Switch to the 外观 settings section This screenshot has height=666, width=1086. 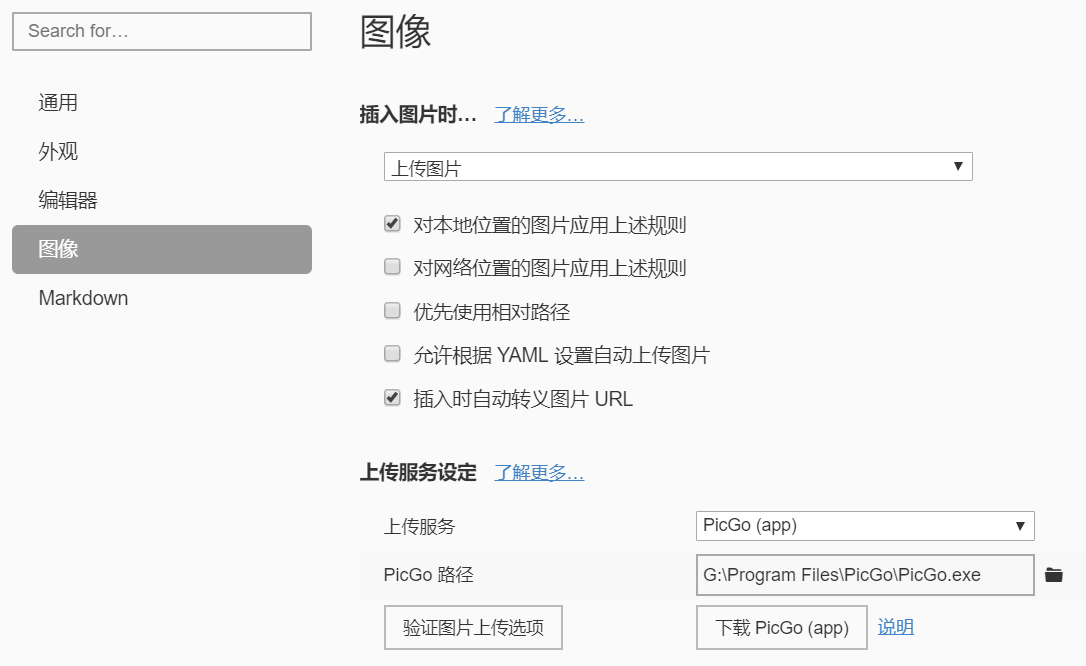pyautogui.click(x=58, y=152)
